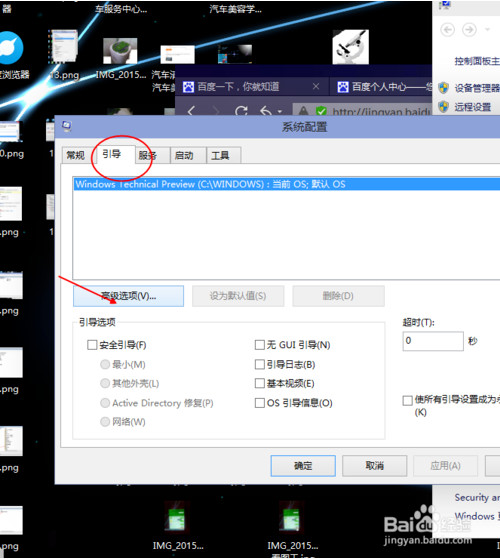Image resolution: width=500 pixels, height=559 pixels.
Task: Click the 应用(A) button
Action: (x=445, y=466)
